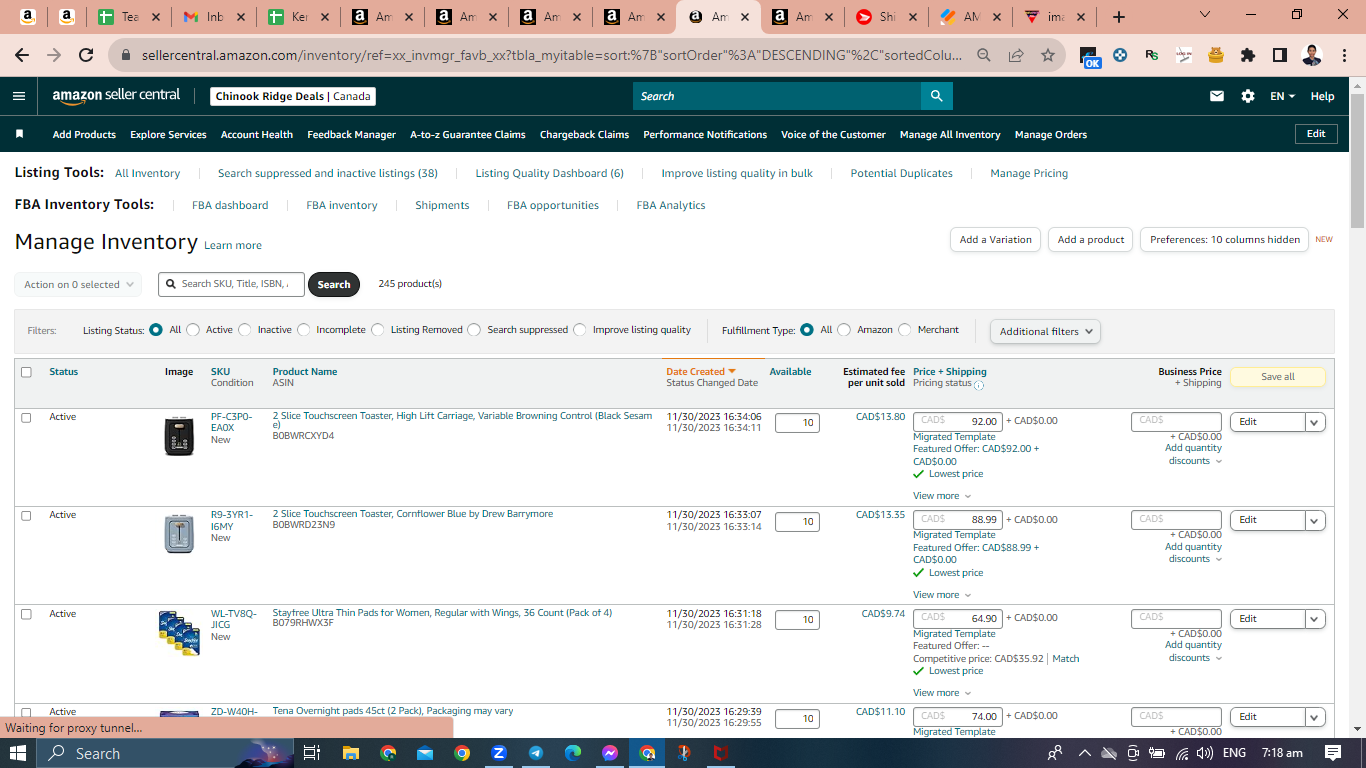Expand View more under the CAD$92.00 price
Viewport: 1366px width, 768px height.
(x=942, y=496)
